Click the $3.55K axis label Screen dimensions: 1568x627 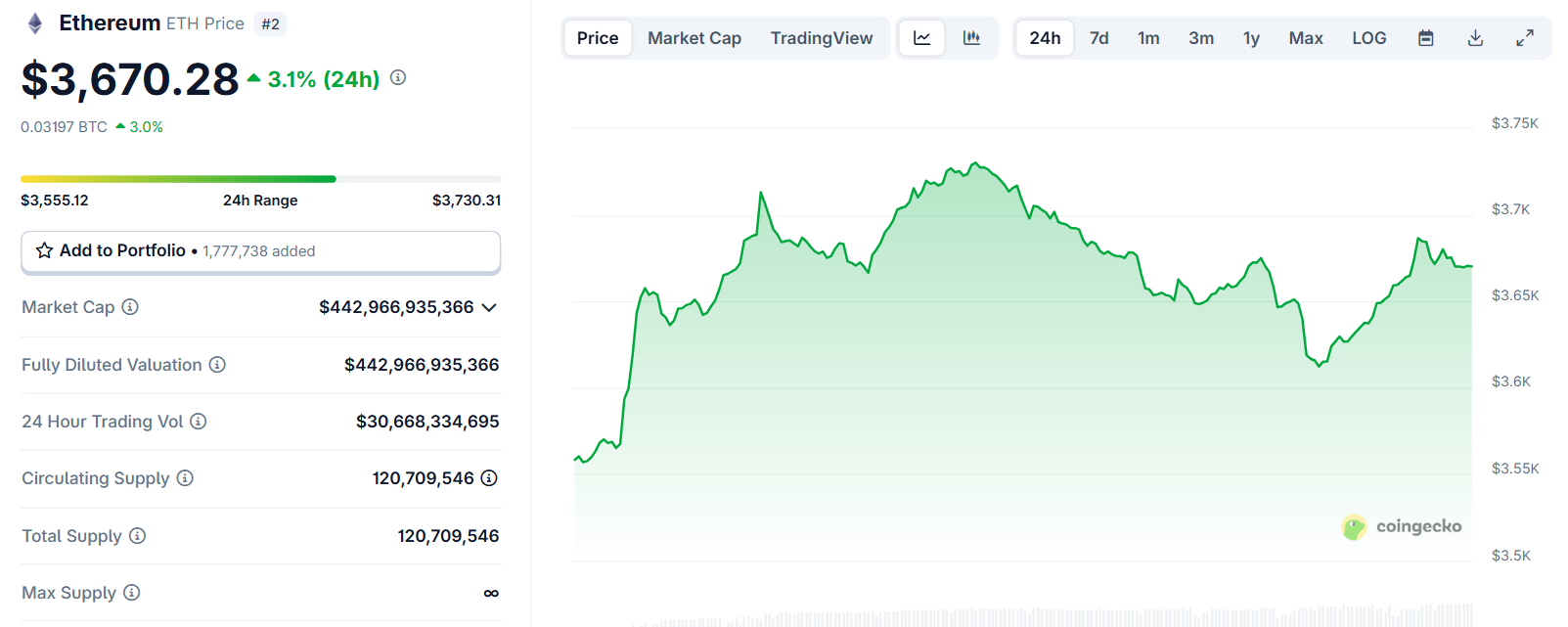point(1515,469)
